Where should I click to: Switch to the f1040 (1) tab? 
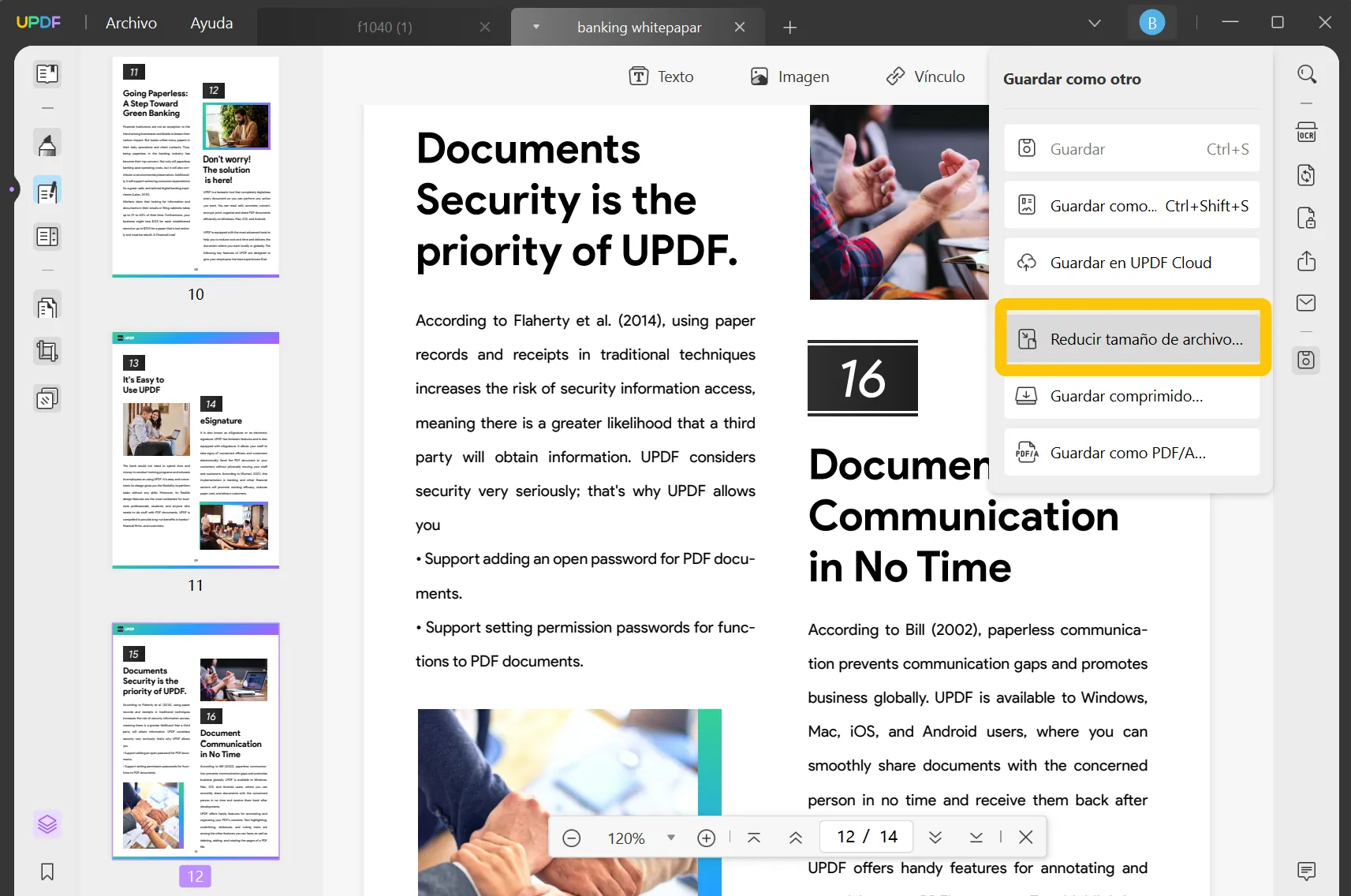(385, 27)
